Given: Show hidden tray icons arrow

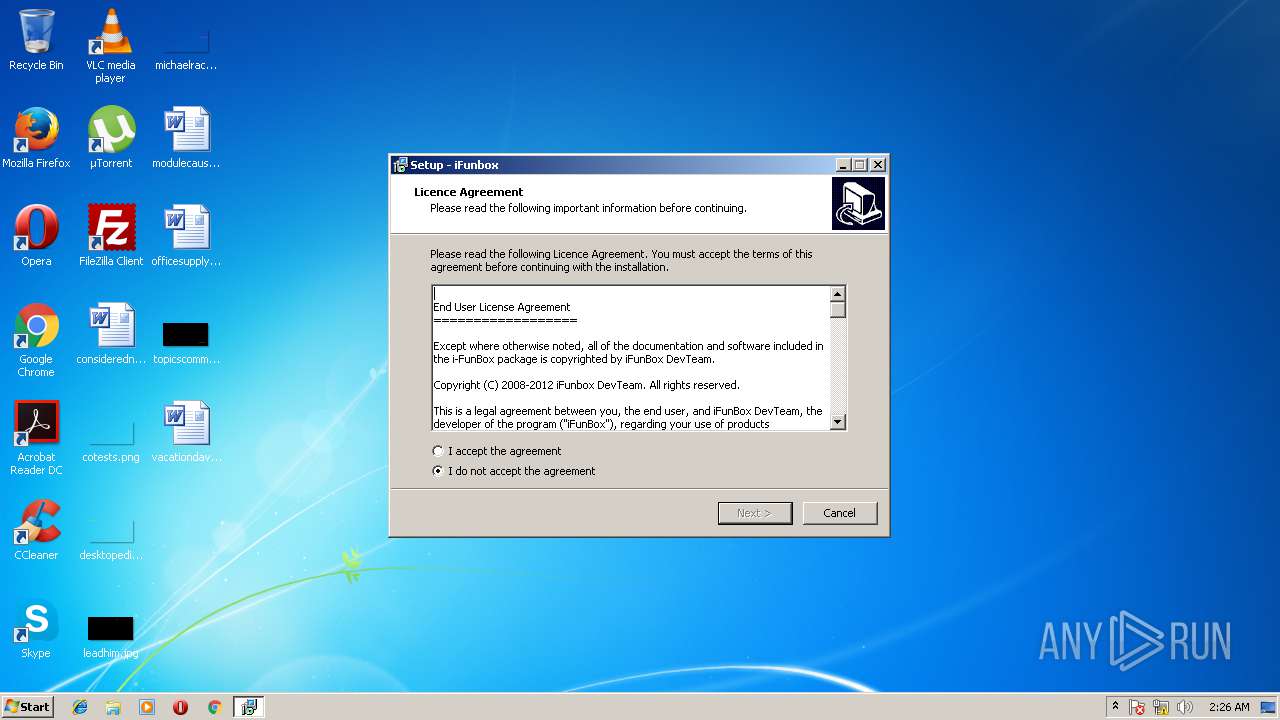Looking at the screenshot, I should tap(1115, 707).
